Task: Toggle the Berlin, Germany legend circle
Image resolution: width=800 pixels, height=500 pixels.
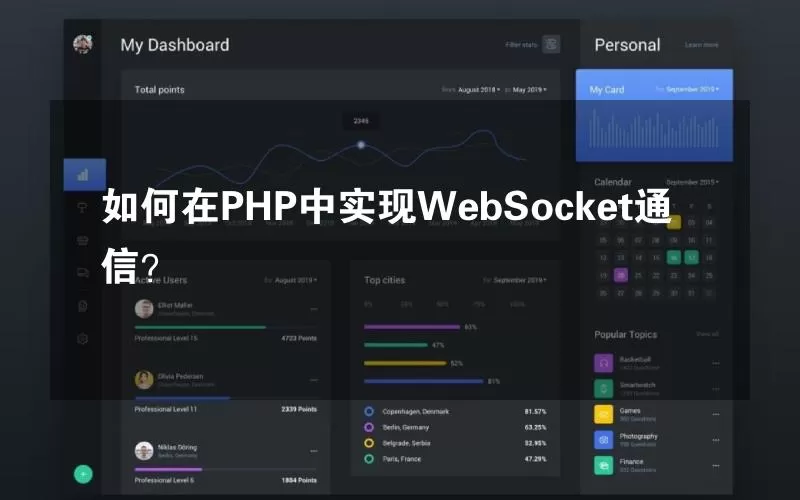Action: [369, 427]
